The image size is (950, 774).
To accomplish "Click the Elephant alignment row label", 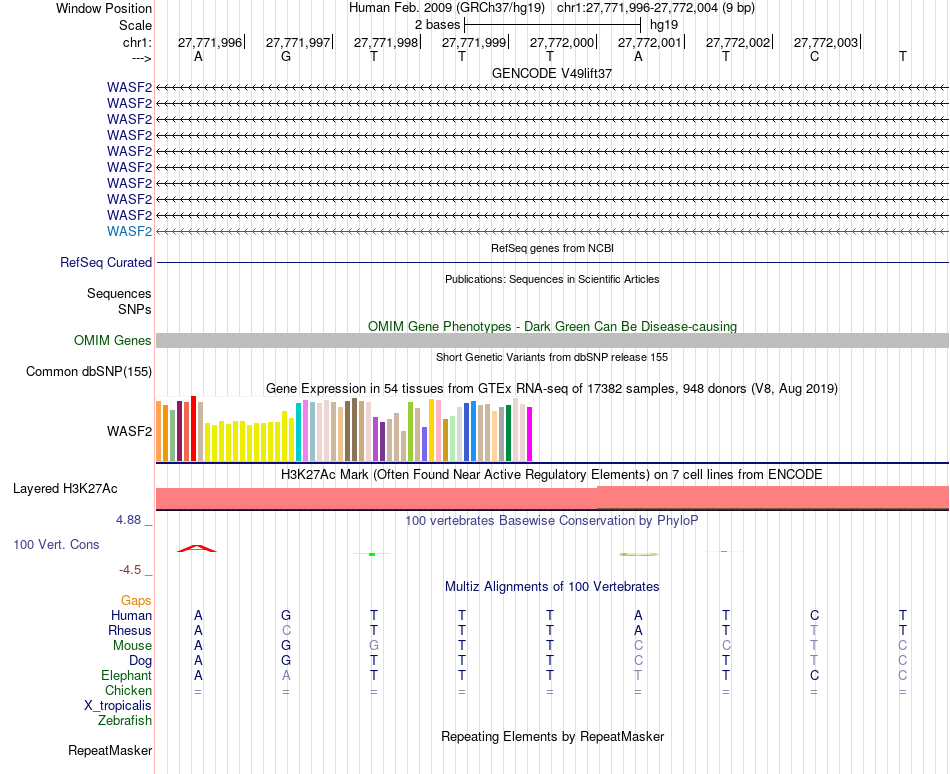I will (126, 676).
